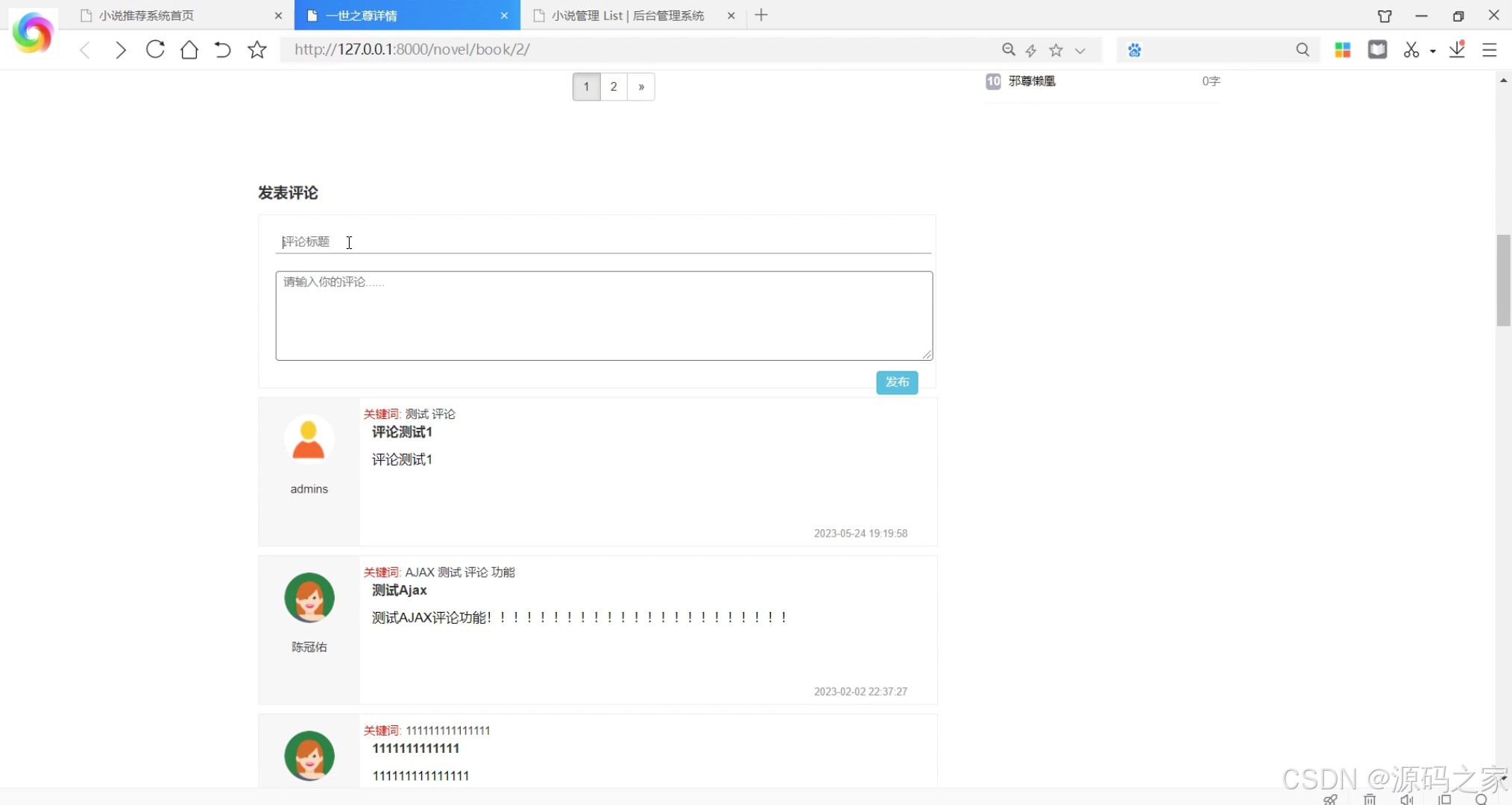Screen dimensions: 1512x805
Task: Click the undo/restore page icon
Action: coord(222,50)
